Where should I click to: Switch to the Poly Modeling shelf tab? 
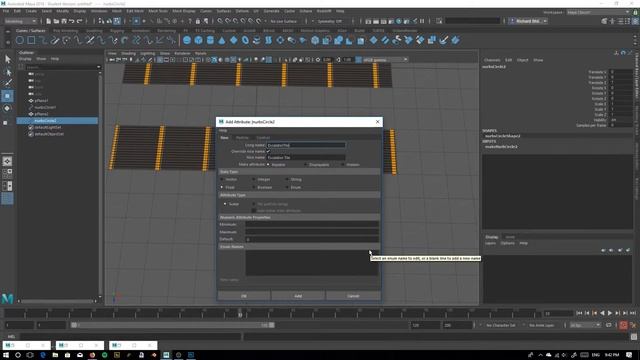pos(65,31)
